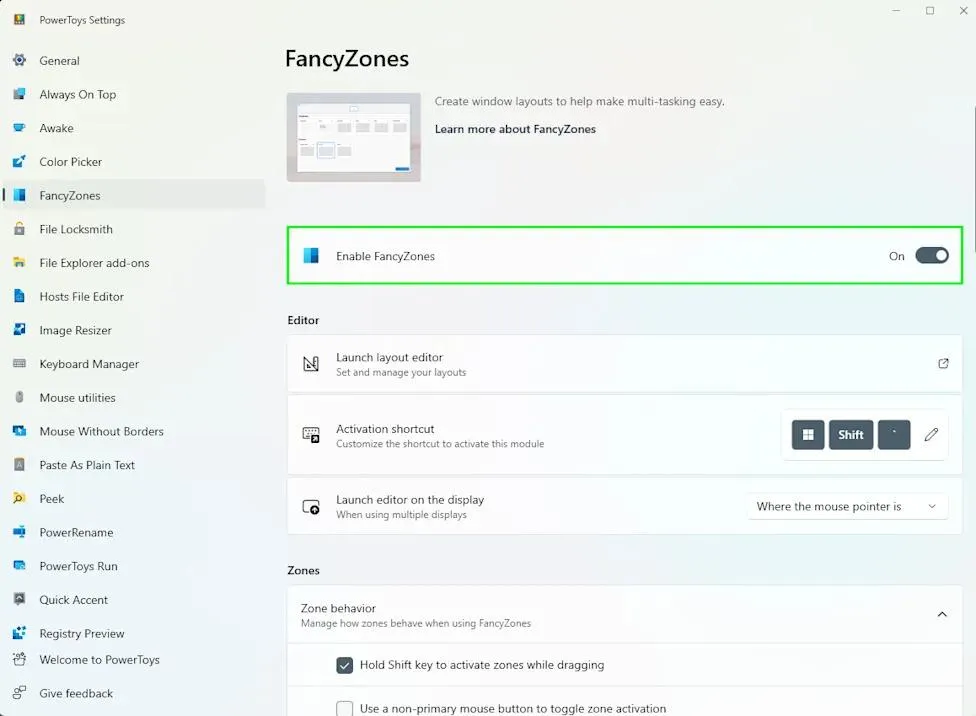Click the FancyZones preview thumbnail
This screenshot has width=976, height=716.
354,137
